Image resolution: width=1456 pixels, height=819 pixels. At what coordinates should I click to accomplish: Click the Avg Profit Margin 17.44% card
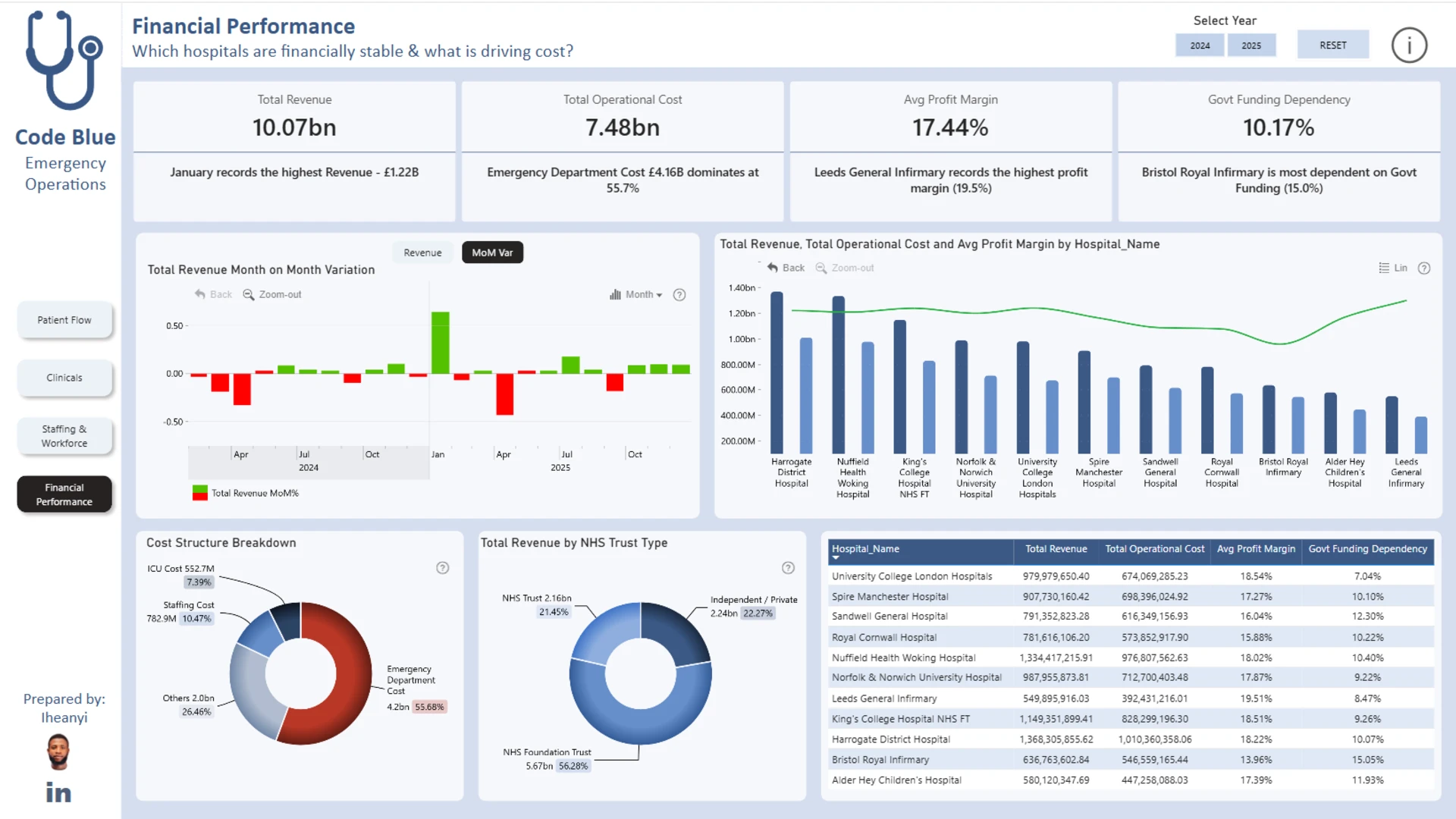tap(951, 151)
